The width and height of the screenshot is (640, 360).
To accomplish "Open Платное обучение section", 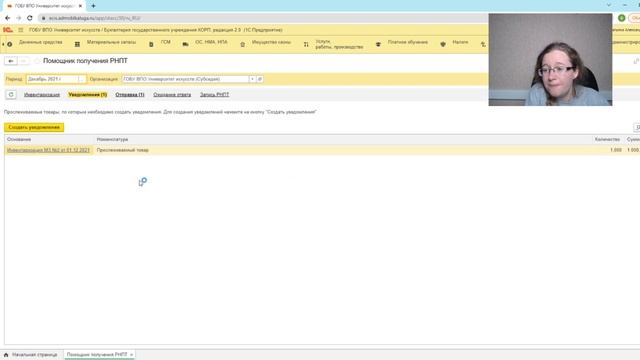I will [x=408, y=42].
